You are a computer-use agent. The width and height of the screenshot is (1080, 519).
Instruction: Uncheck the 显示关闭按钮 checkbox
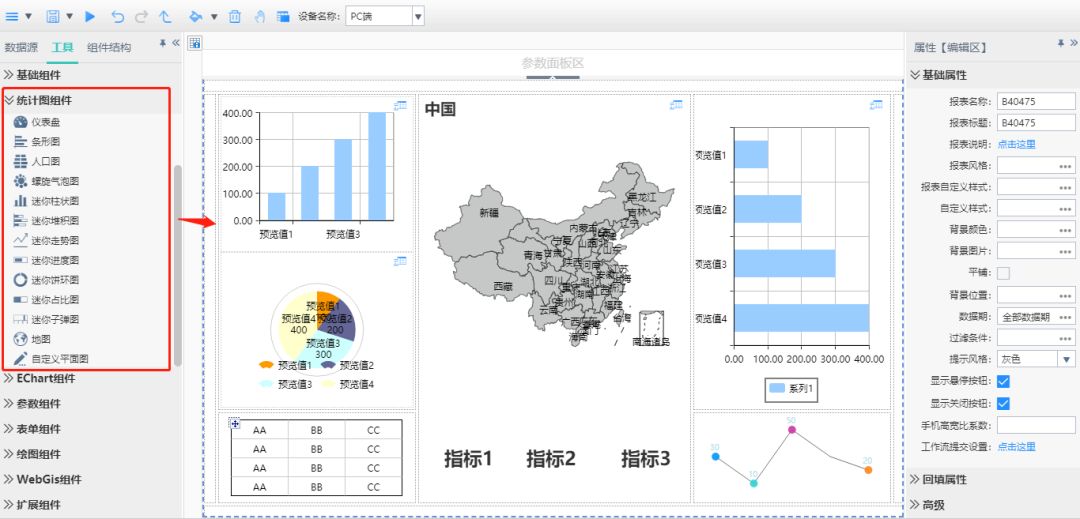point(1003,403)
